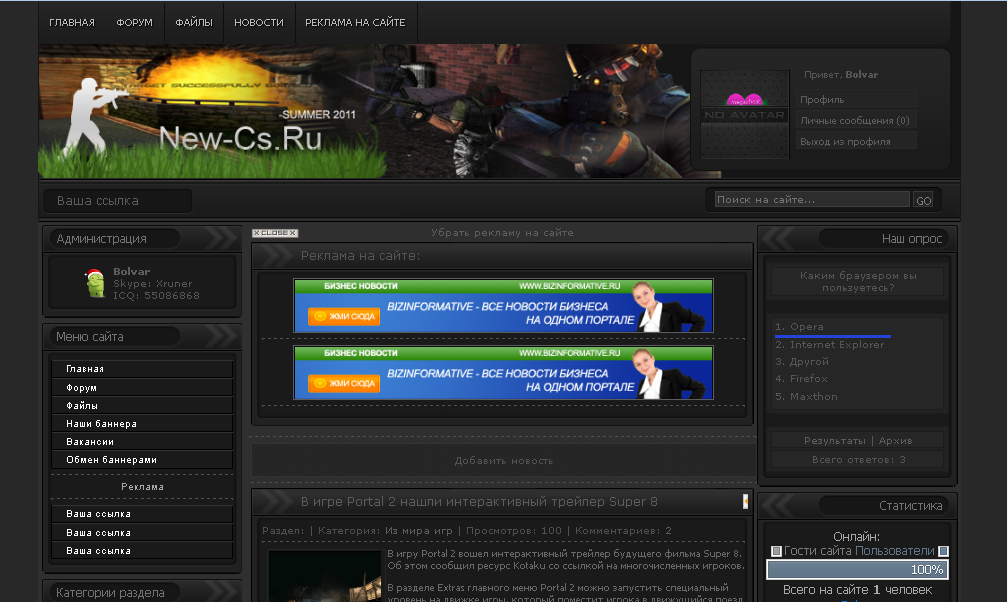
Task: Open the poll Архив link
Action: pos(896,441)
